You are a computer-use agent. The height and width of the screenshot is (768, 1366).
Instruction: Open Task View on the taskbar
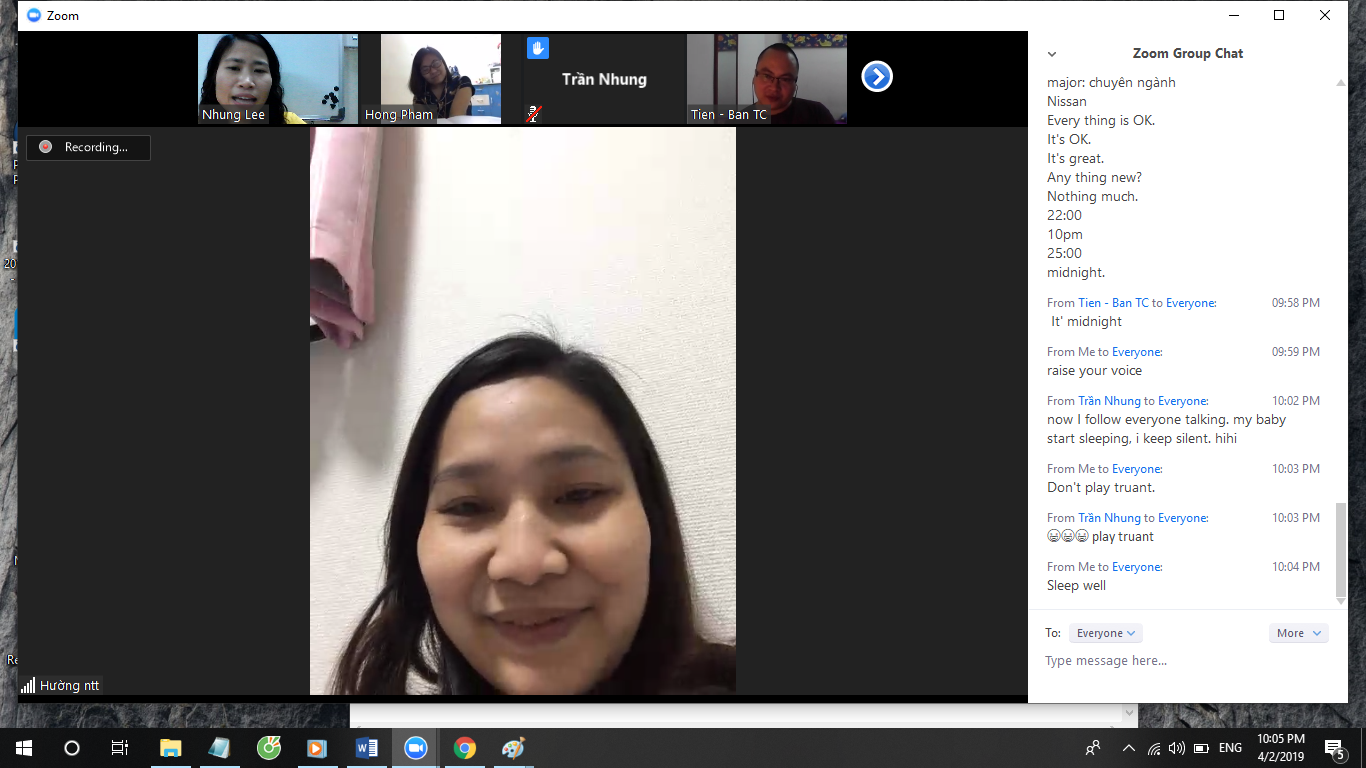120,748
